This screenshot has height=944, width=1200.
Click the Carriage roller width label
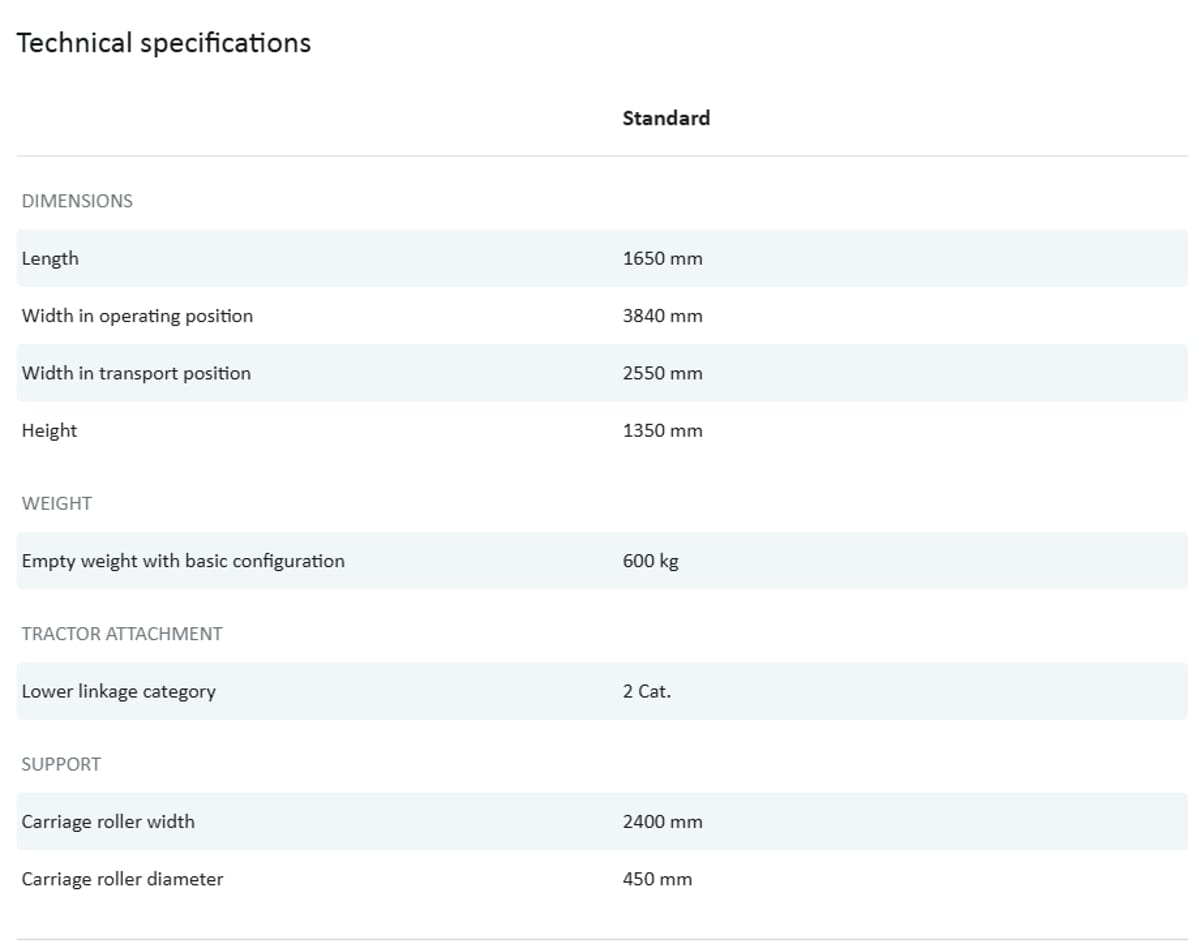(x=108, y=822)
